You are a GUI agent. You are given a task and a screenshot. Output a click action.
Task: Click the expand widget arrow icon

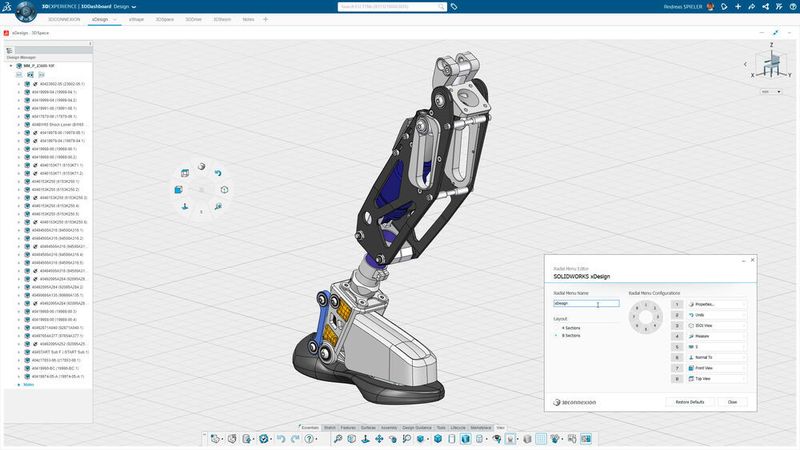(776, 33)
